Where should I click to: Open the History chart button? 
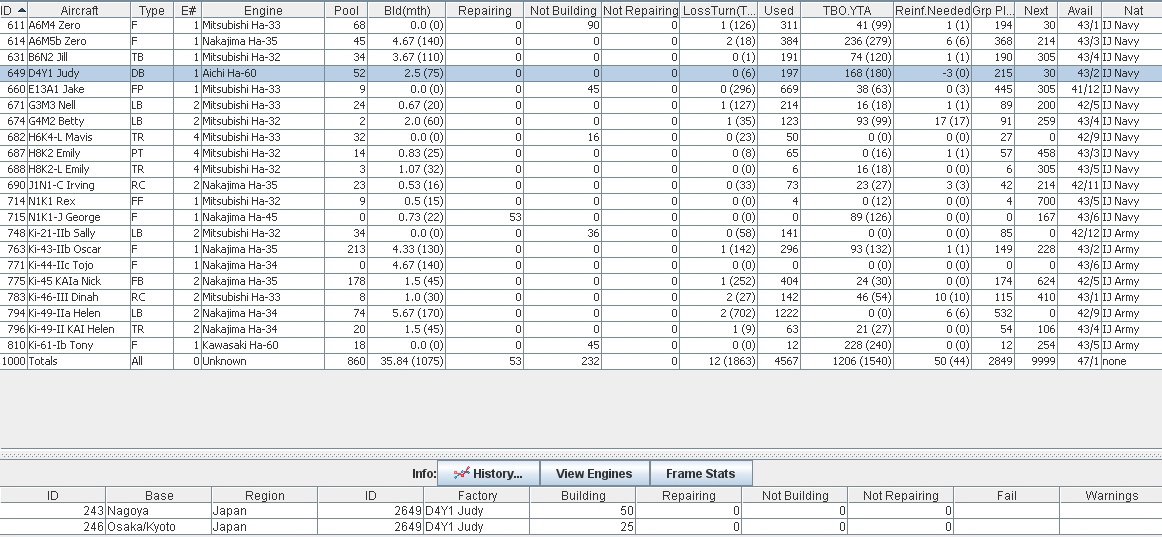click(488, 474)
